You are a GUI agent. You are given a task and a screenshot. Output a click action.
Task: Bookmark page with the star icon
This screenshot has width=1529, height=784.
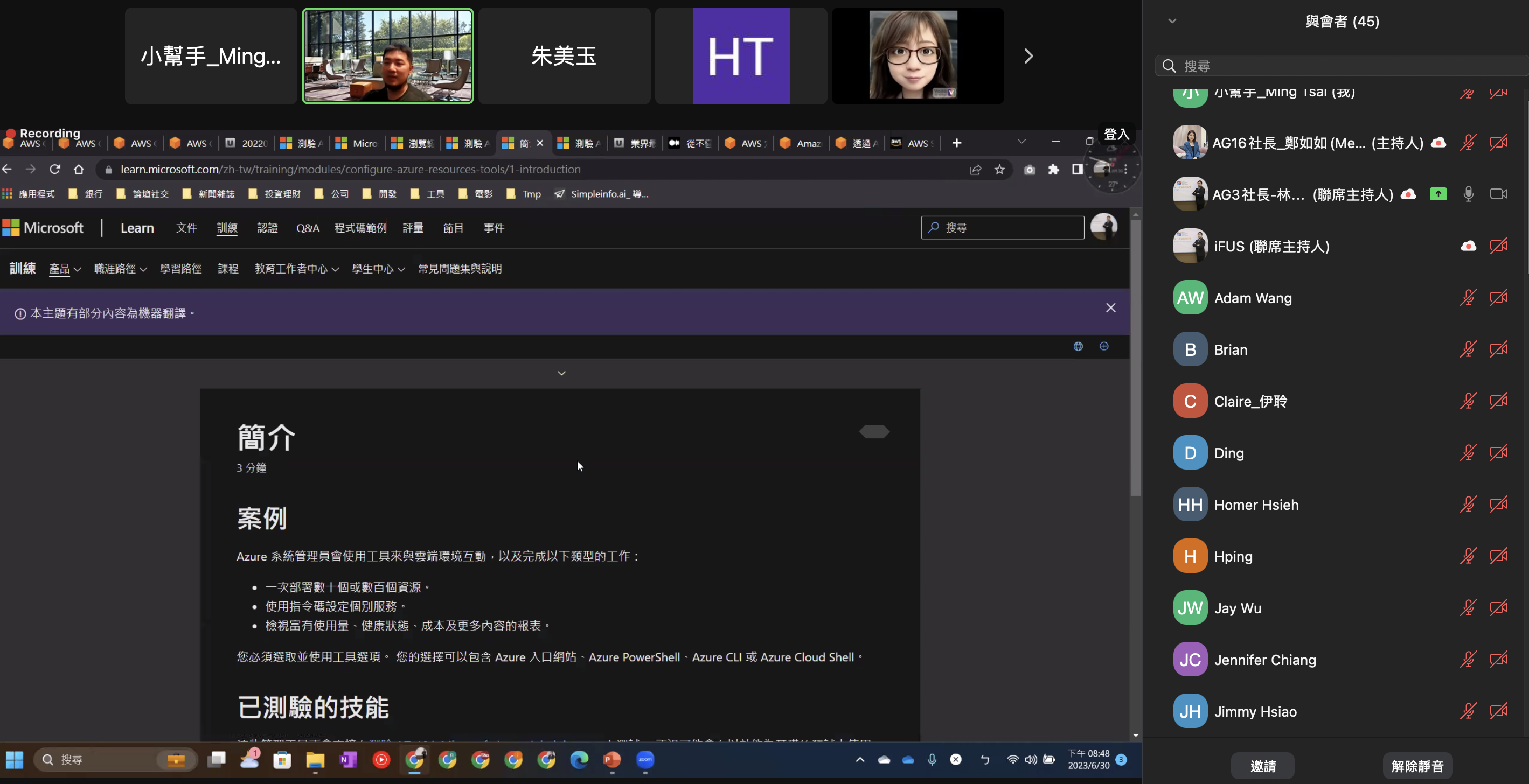[999, 170]
